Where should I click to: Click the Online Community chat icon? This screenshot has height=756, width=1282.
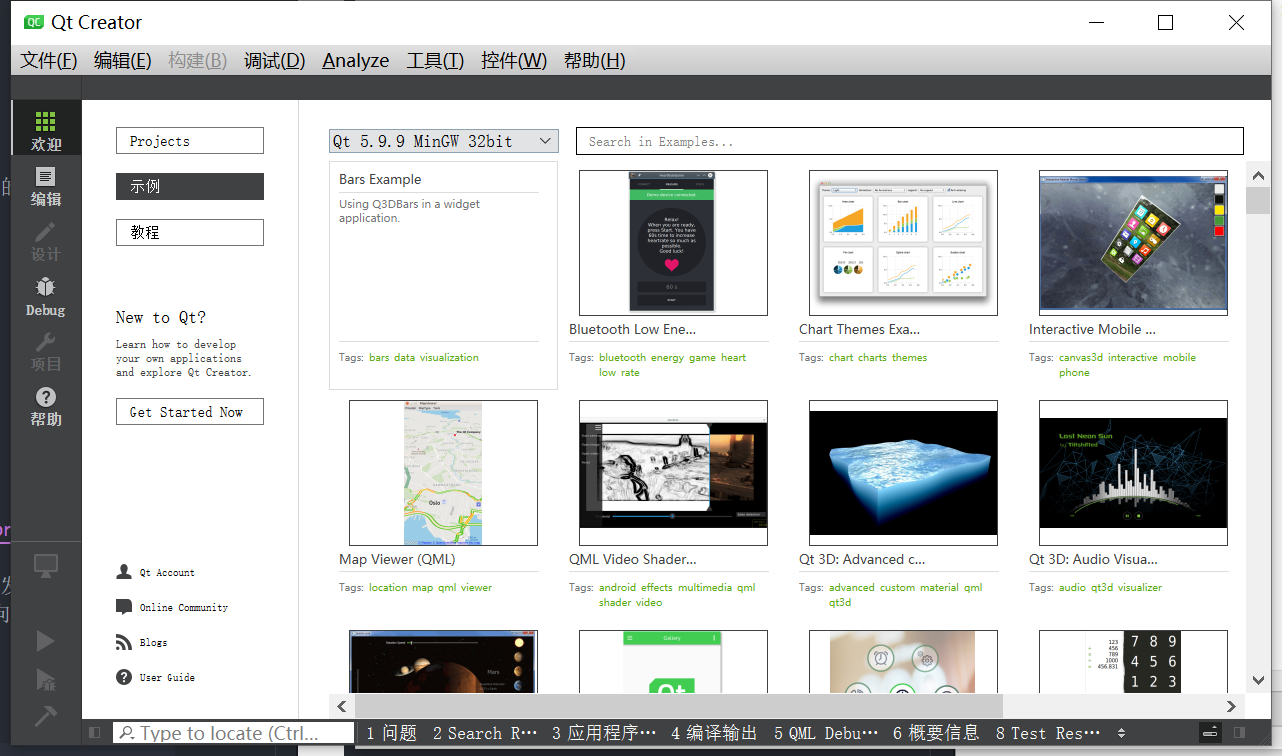click(x=124, y=607)
